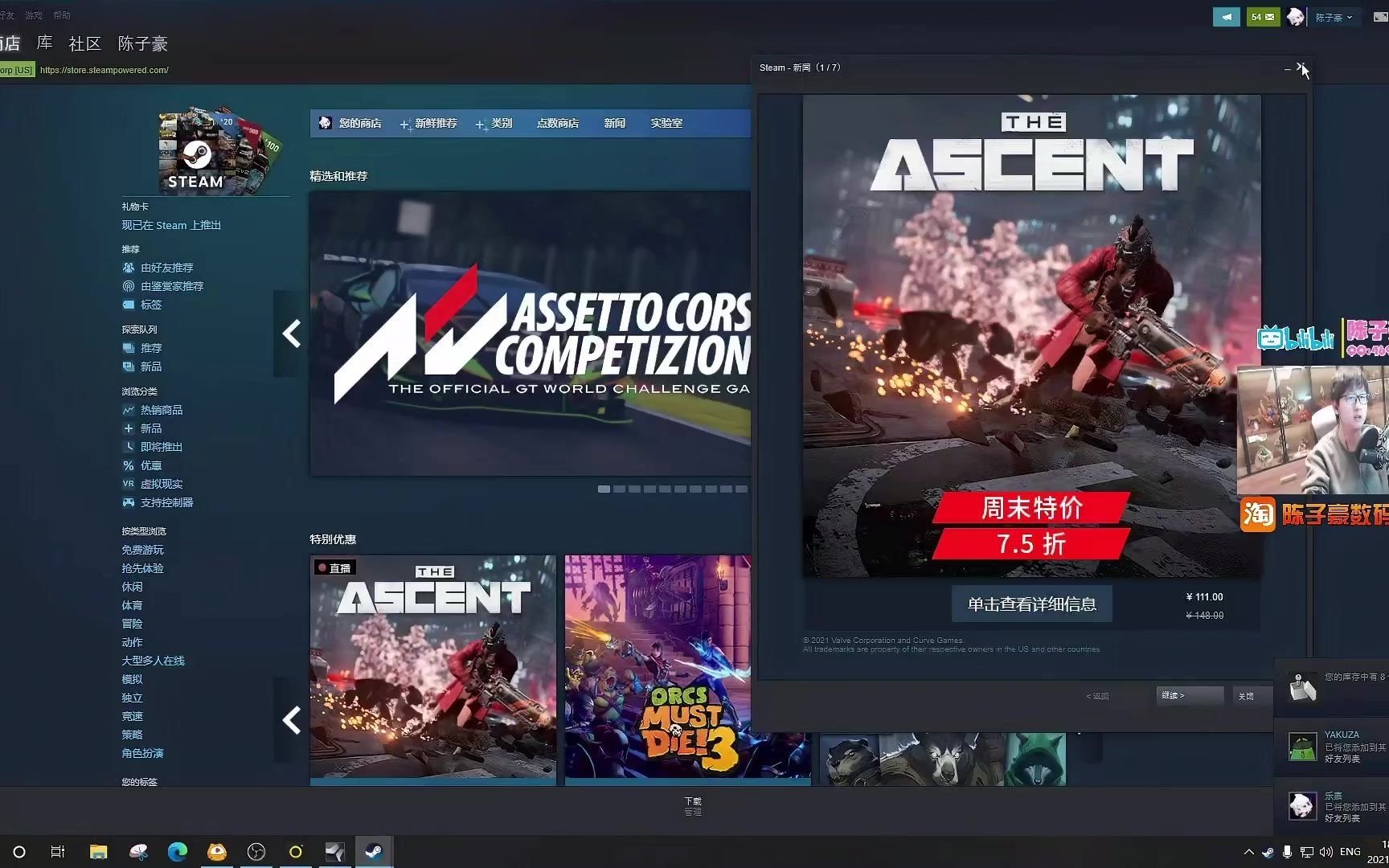Expand the 陈子豪 account dropdown
The height and width of the screenshot is (868, 1389).
[x=1334, y=18]
